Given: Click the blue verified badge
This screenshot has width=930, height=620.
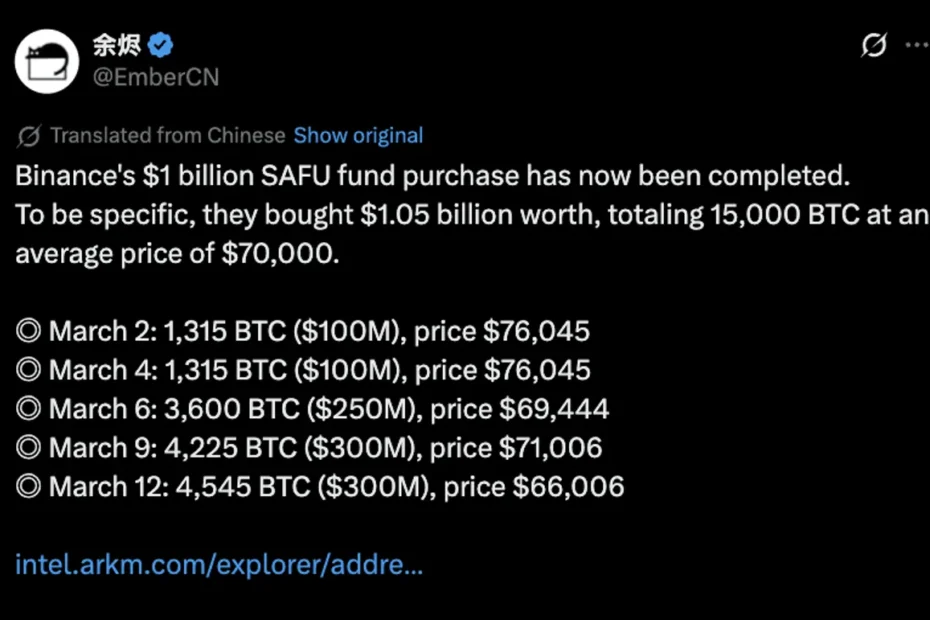Looking at the screenshot, I should 162,45.
